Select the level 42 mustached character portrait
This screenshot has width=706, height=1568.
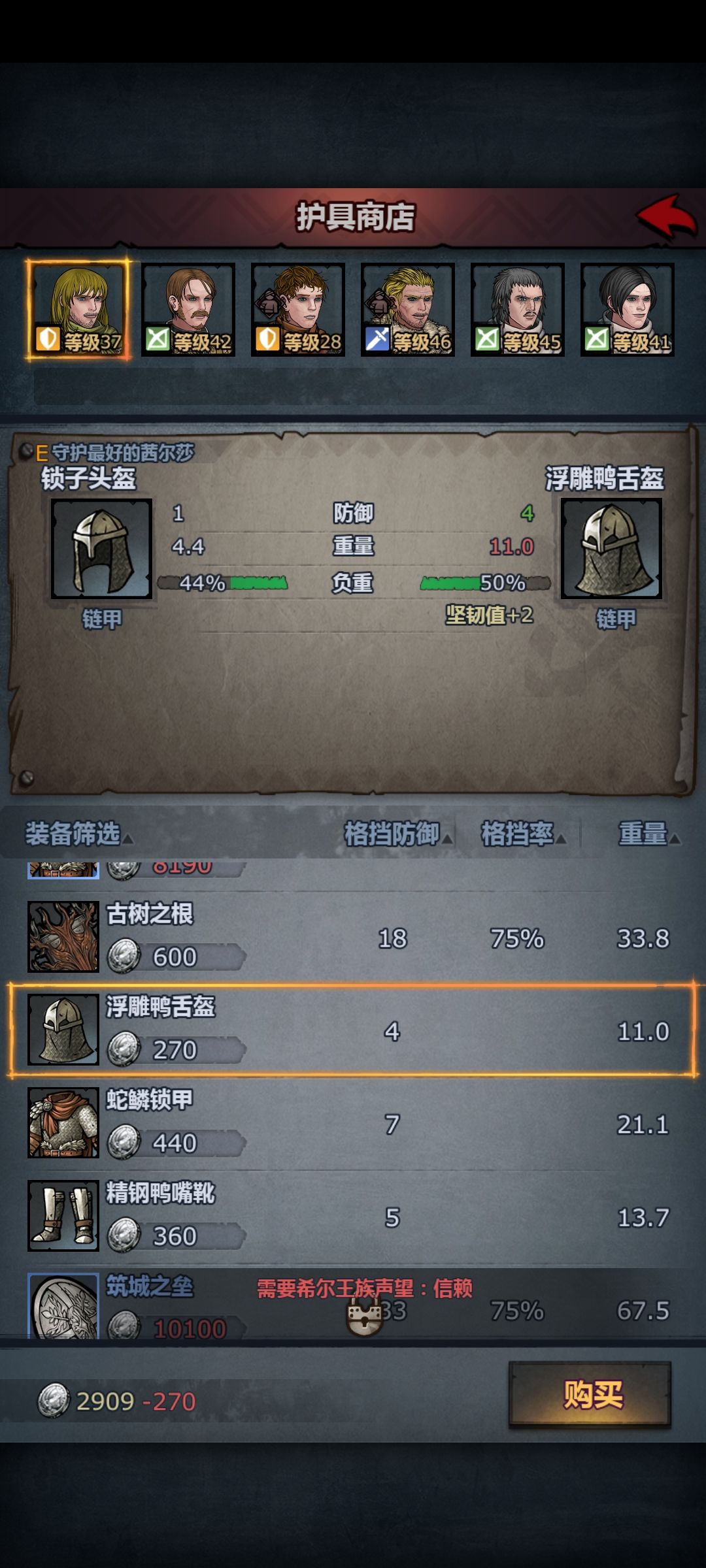[x=188, y=309]
